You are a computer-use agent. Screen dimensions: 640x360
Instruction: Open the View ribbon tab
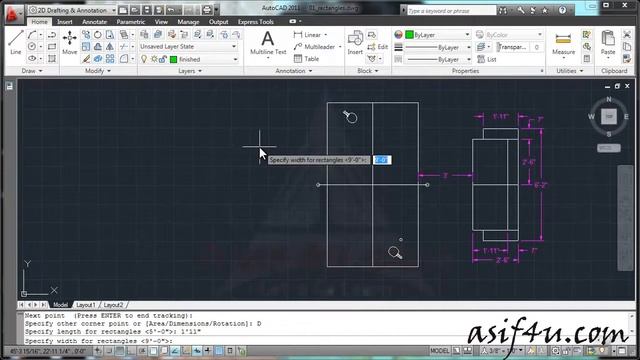click(x=161, y=22)
